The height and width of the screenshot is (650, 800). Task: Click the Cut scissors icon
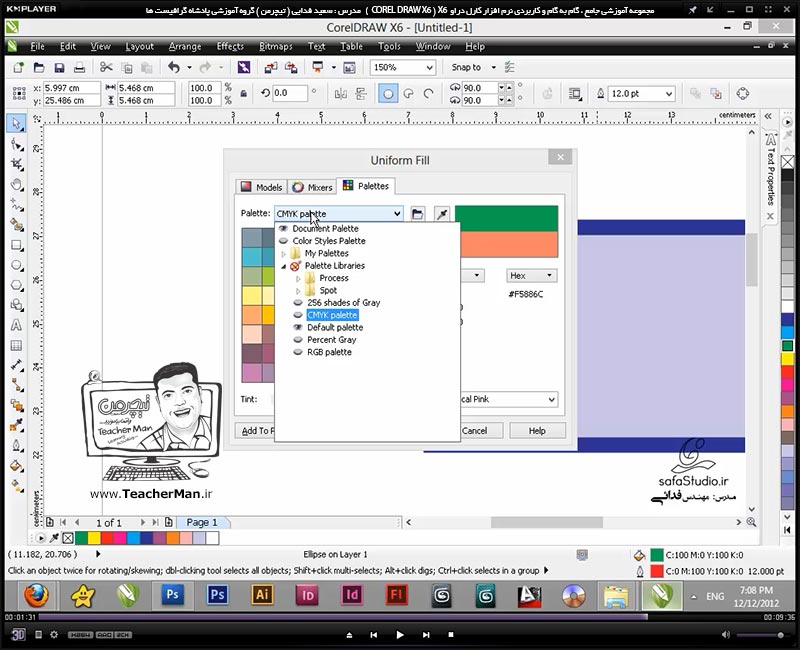(x=106, y=67)
